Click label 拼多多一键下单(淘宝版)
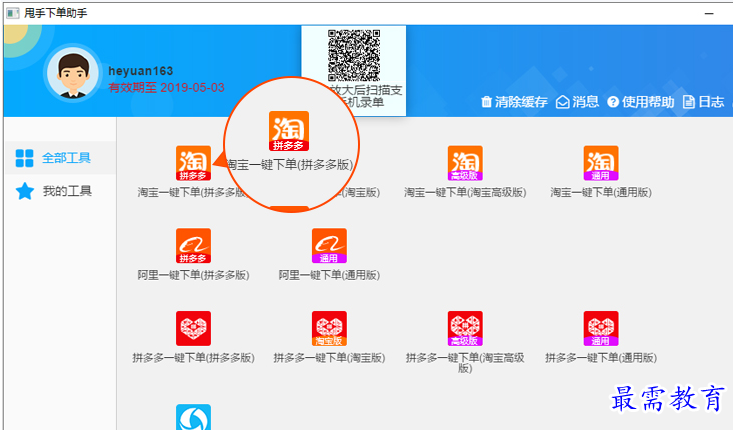This screenshot has width=733, height=430. tap(329, 358)
